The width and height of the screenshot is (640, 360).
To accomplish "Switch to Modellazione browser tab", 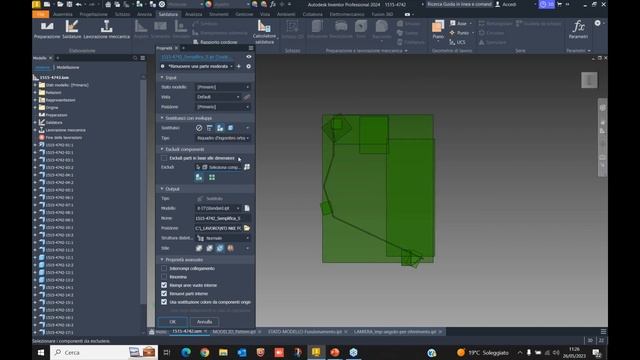I will [x=68, y=67].
